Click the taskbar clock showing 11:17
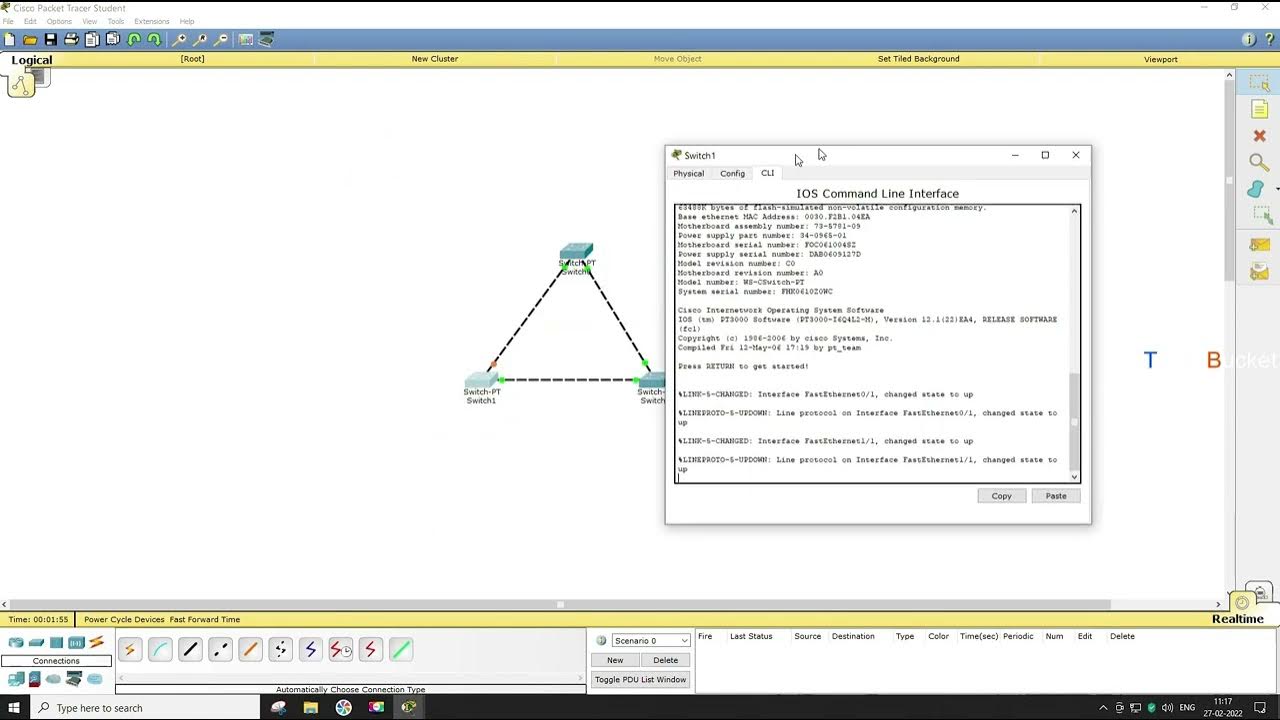This screenshot has height=720, width=1280. point(1222,707)
